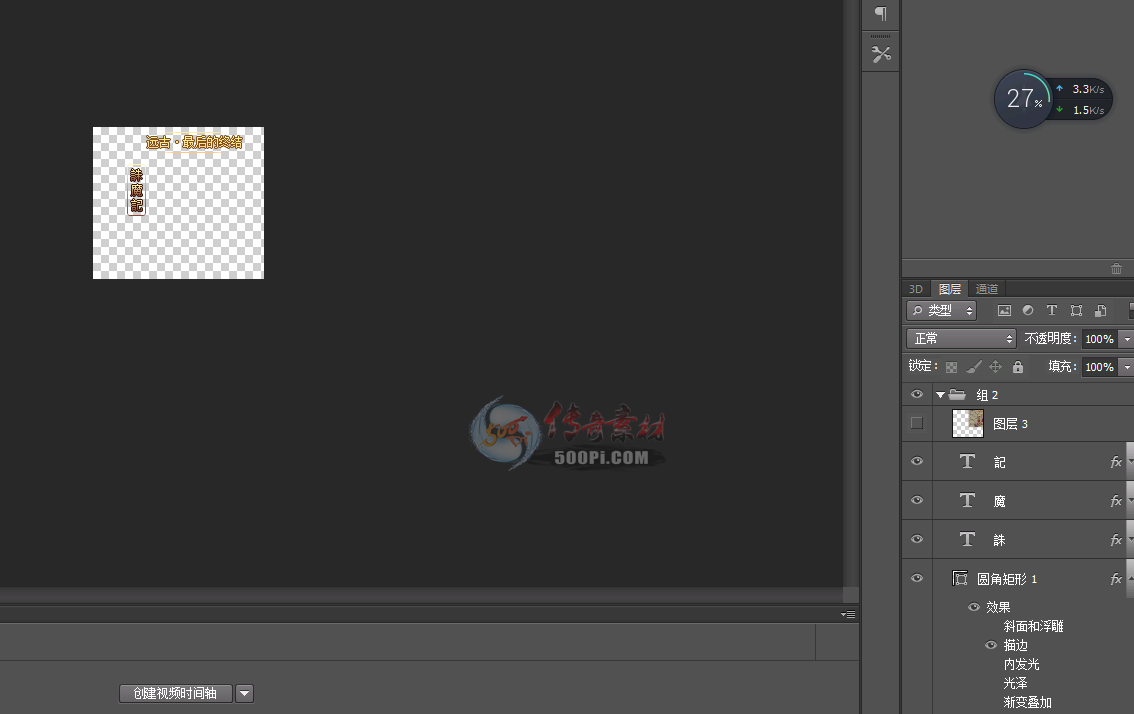Open the 类型 filter type dropdown
This screenshot has width=1134, height=714.
[x=941, y=310]
